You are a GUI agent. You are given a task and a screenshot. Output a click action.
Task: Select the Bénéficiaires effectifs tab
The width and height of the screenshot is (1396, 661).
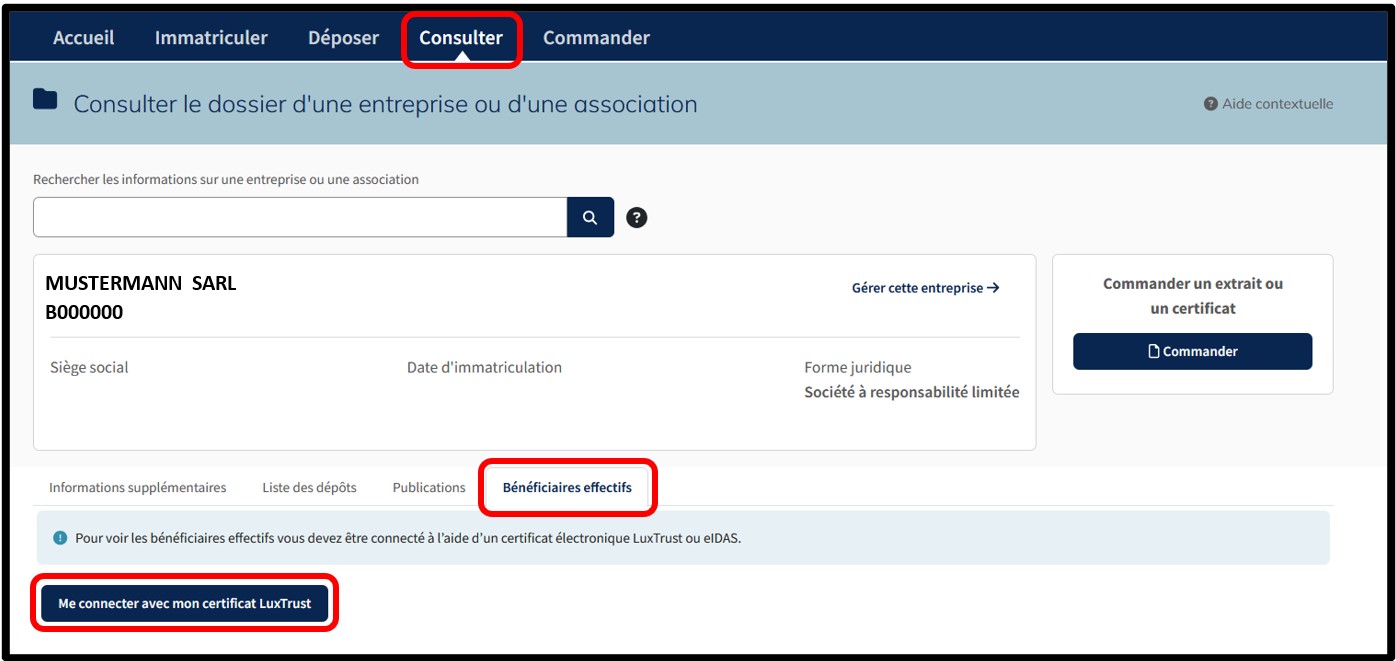[567, 488]
